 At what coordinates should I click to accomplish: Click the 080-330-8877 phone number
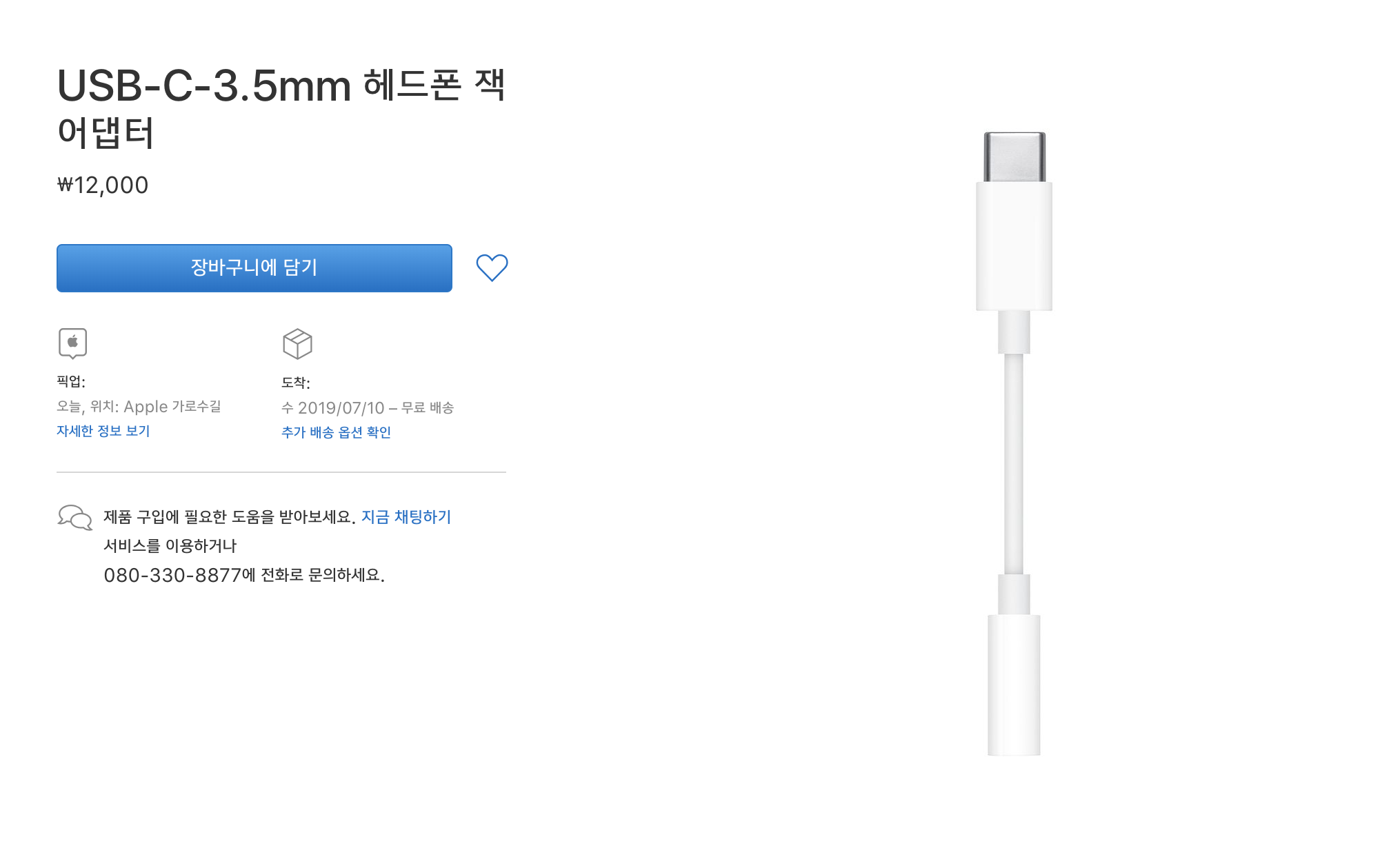tap(172, 575)
